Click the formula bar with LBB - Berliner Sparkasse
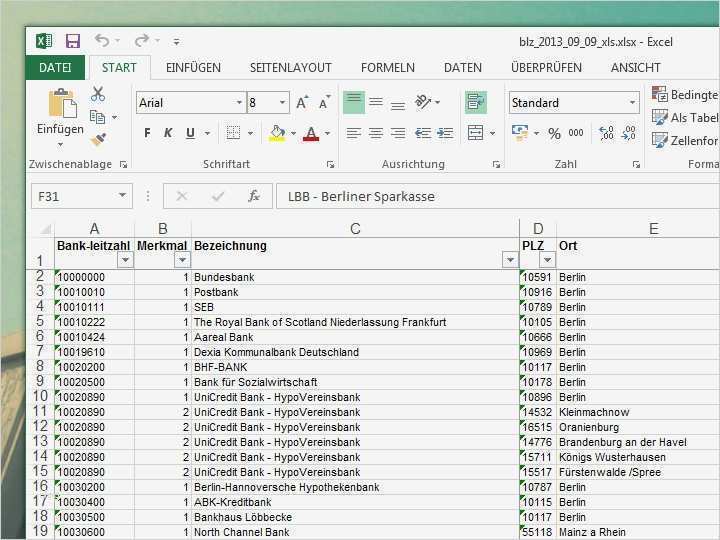The image size is (720, 540). pyautogui.click(x=498, y=197)
